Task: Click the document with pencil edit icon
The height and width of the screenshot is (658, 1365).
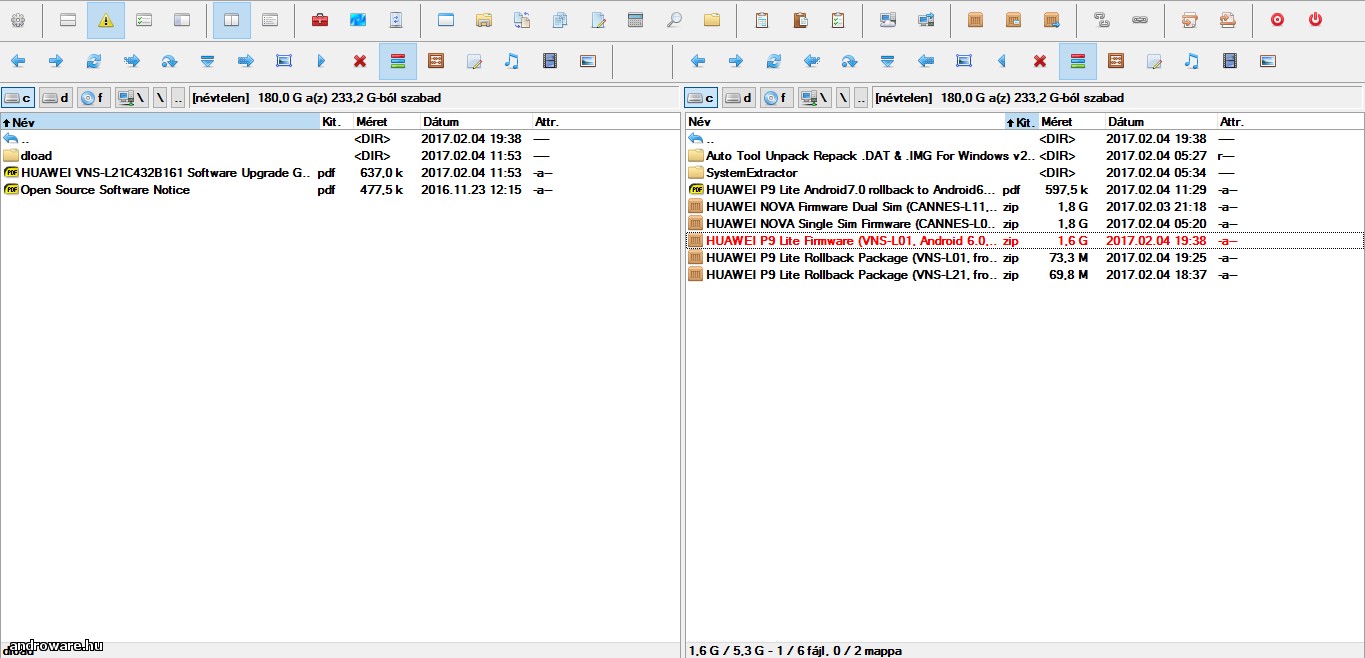Action: coord(598,20)
